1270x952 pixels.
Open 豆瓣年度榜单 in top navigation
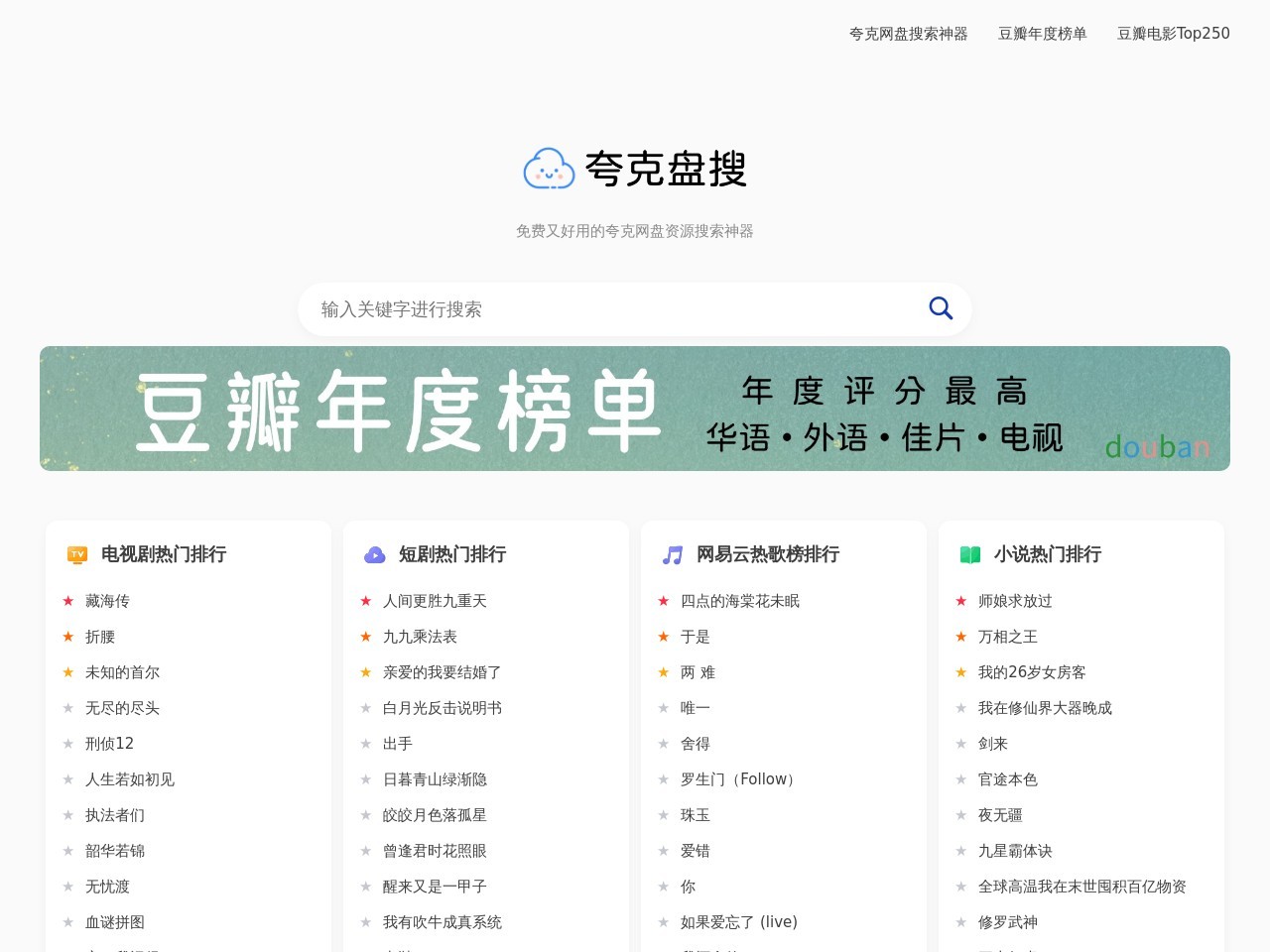[x=1043, y=34]
